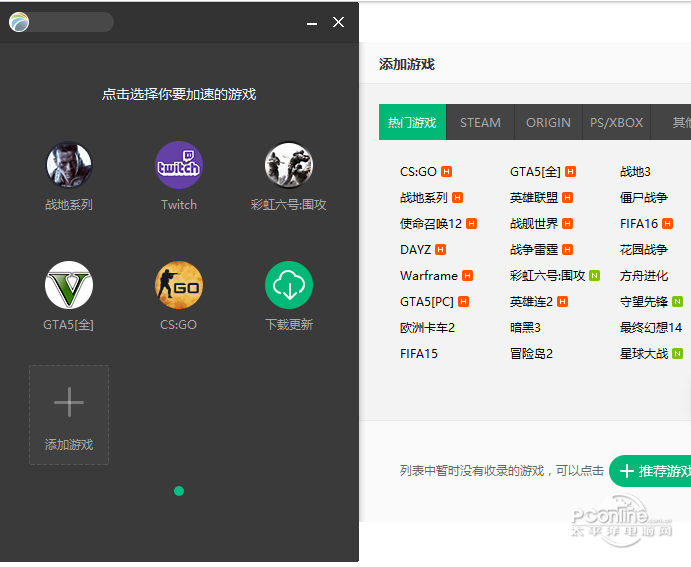691x567 pixels.
Task: Click the orange H badge beside GTA5[PC]
Action: (x=463, y=302)
